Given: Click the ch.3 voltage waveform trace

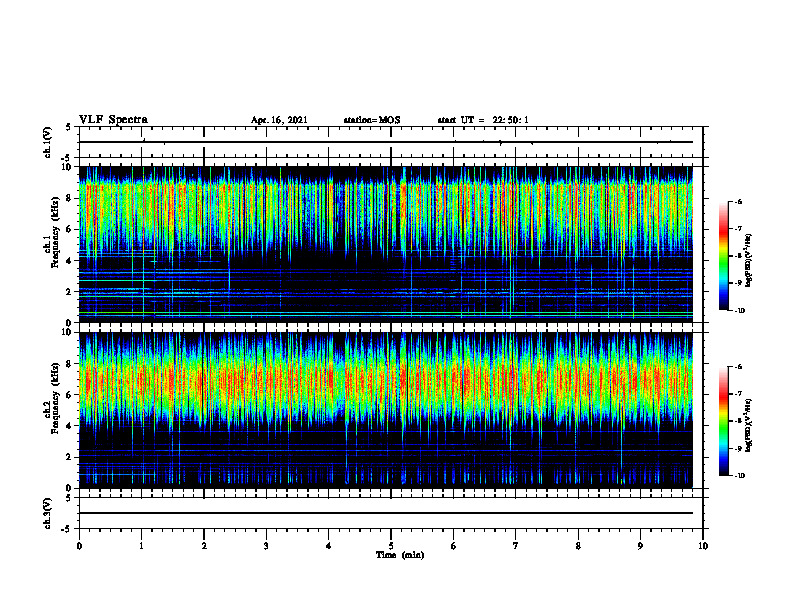Looking at the screenshot, I should coord(385,513).
